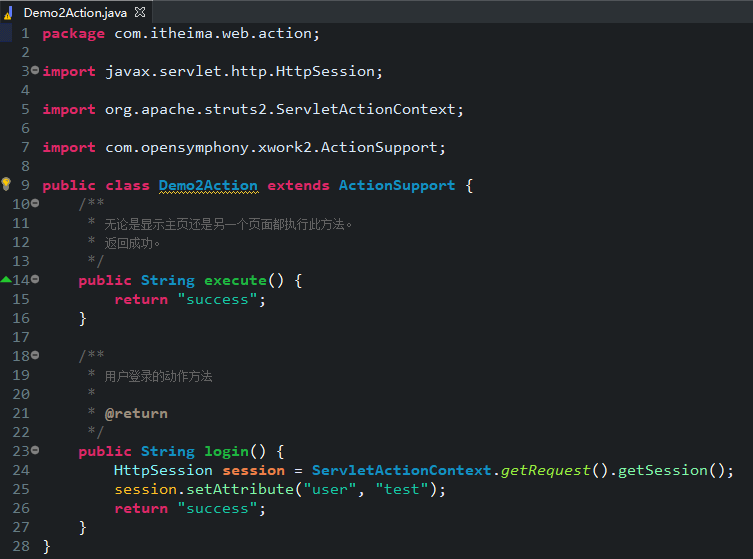Click the org.apache.struts2.ServletActionContext import
The width and height of the screenshot is (753, 559).
pos(280,109)
